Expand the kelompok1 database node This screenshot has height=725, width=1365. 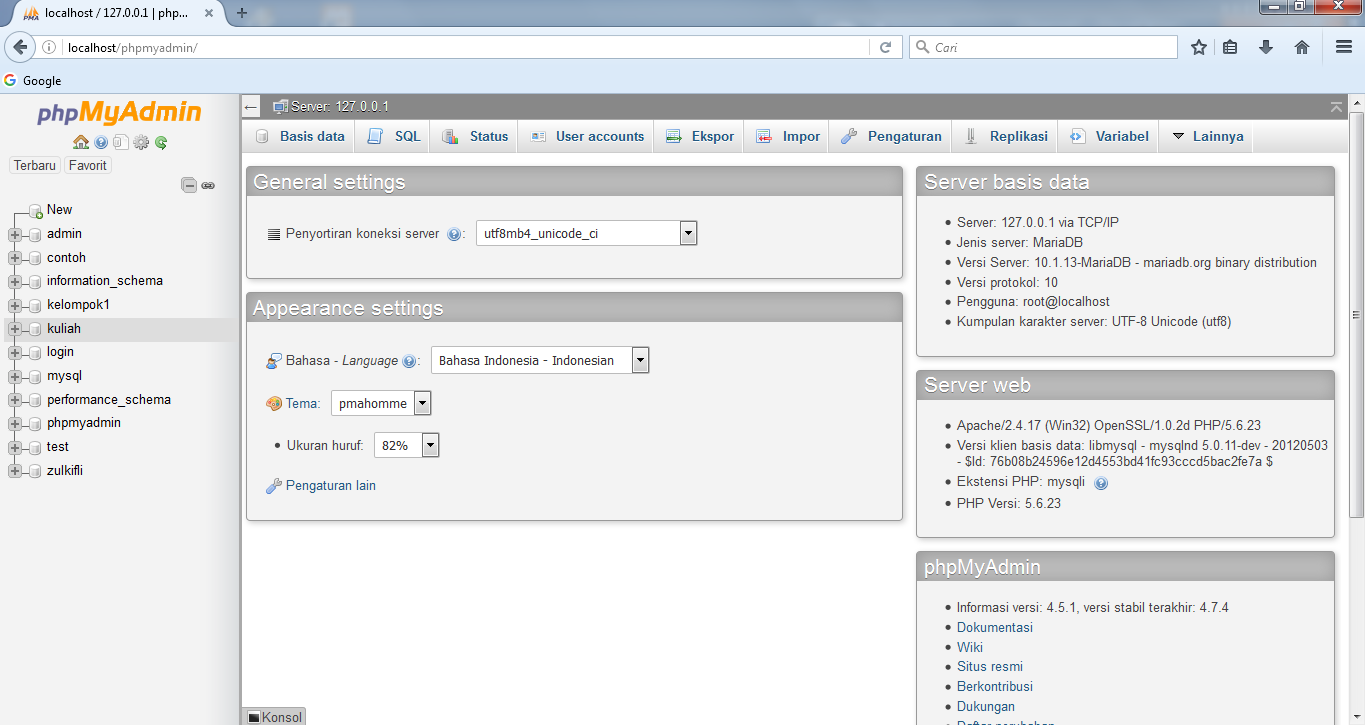click(15, 305)
